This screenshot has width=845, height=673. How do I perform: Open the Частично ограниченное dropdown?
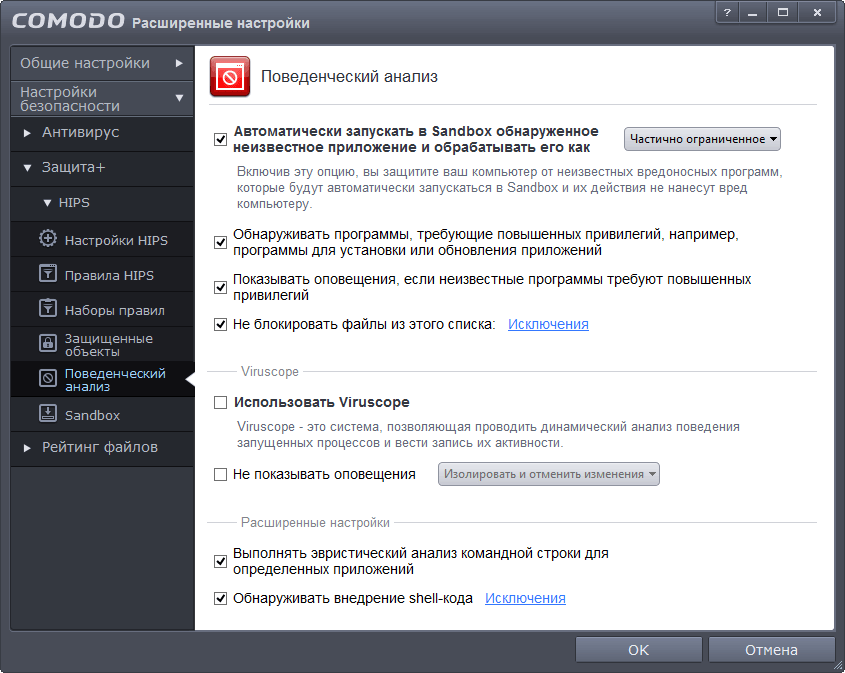click(x=702, y=139)
